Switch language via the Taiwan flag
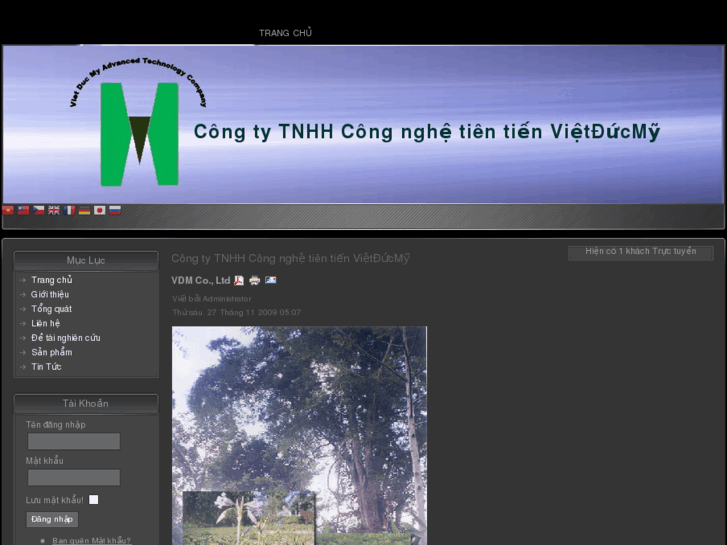 [23, 211]
